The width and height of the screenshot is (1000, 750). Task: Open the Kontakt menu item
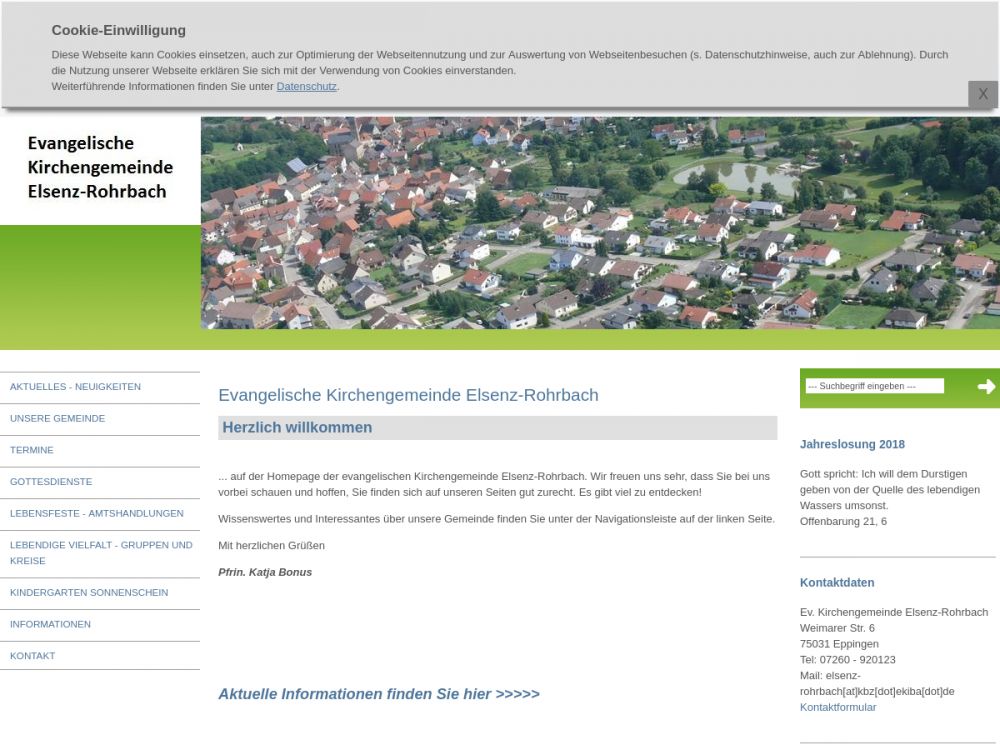point(33,656)
